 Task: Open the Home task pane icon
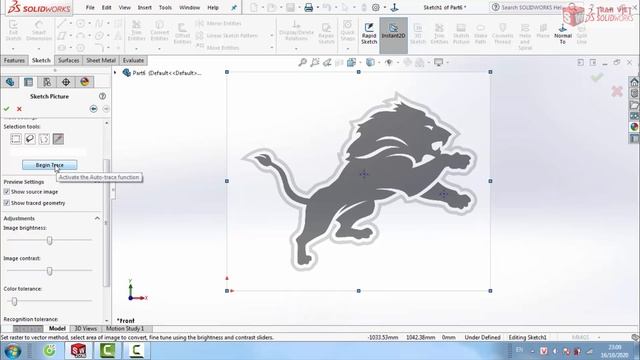coord(634,82)
